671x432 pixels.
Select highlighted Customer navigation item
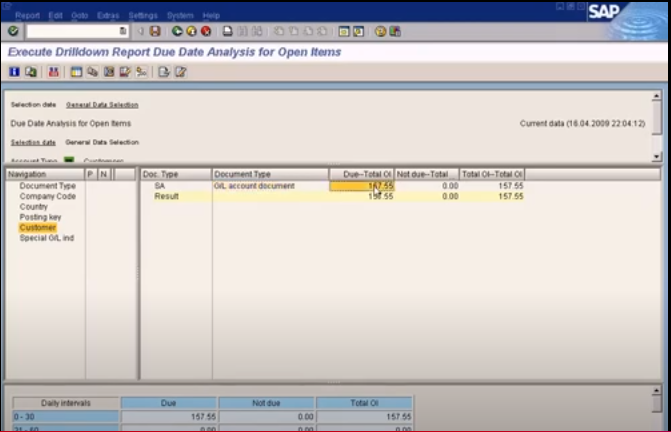(x=38, y=228)
